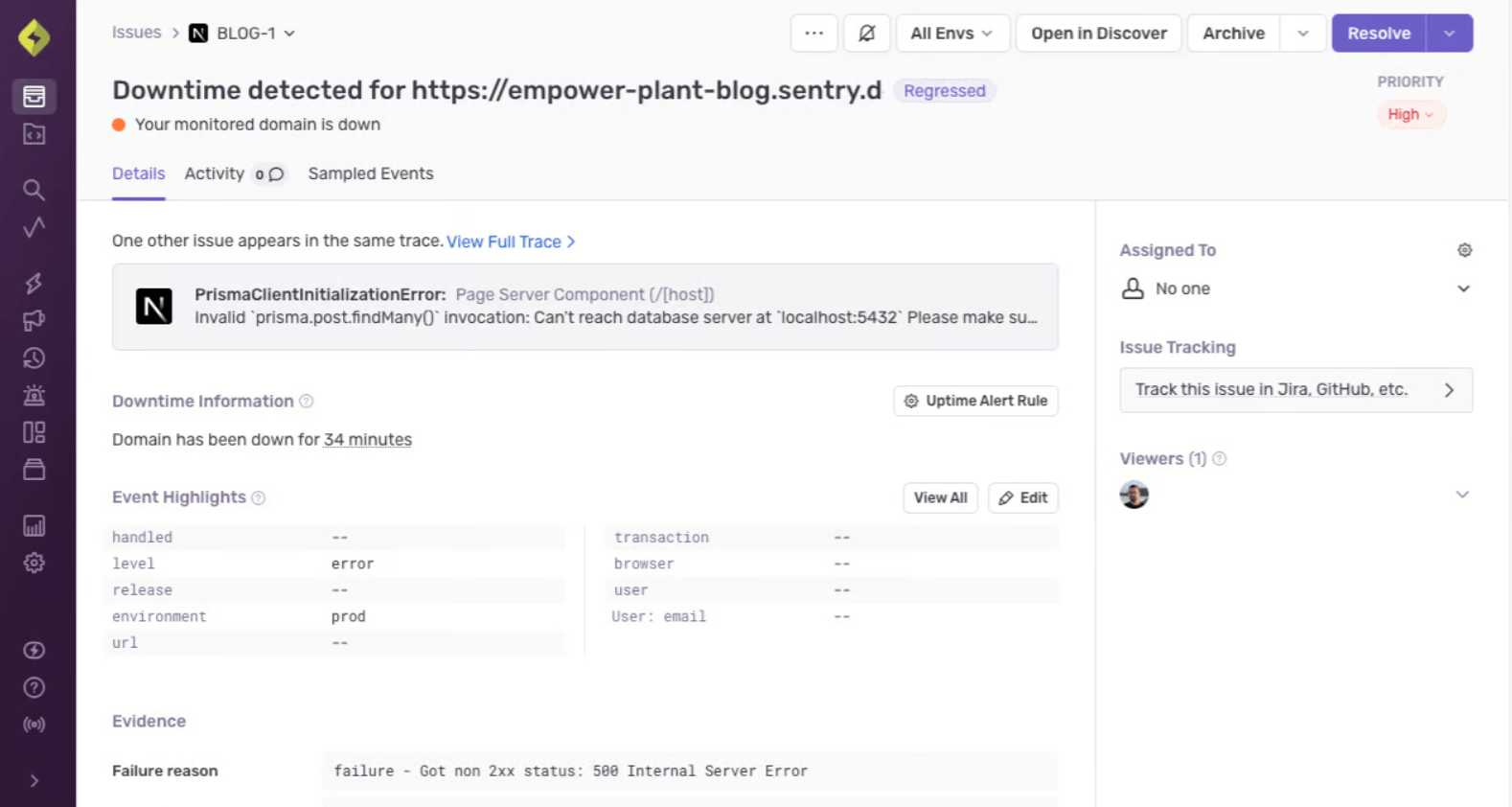Open the PrismaClientInitializationError related issue card
This screenshot has height=807, width=1512.
click(x=584, y=307)
